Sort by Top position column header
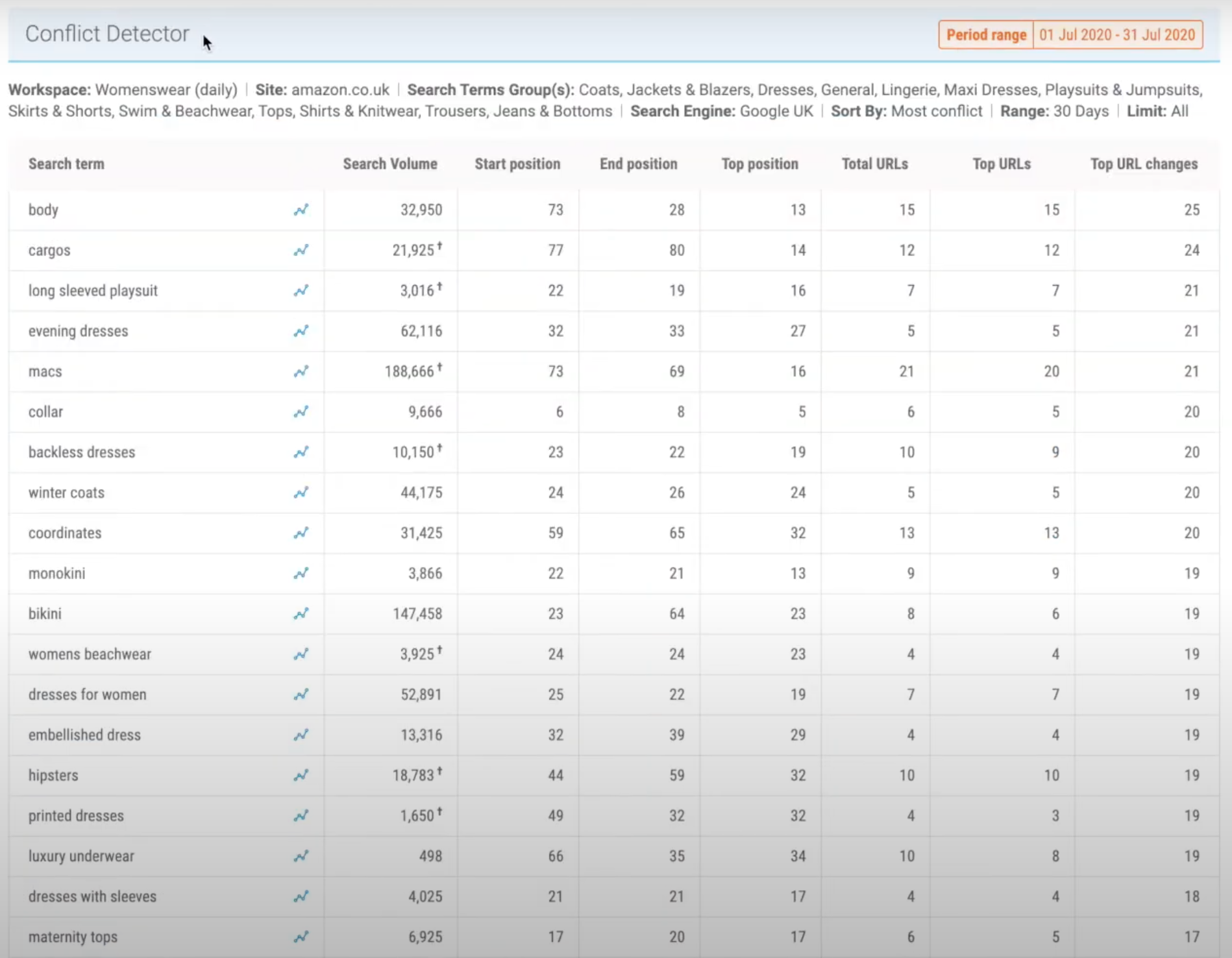 759,164
